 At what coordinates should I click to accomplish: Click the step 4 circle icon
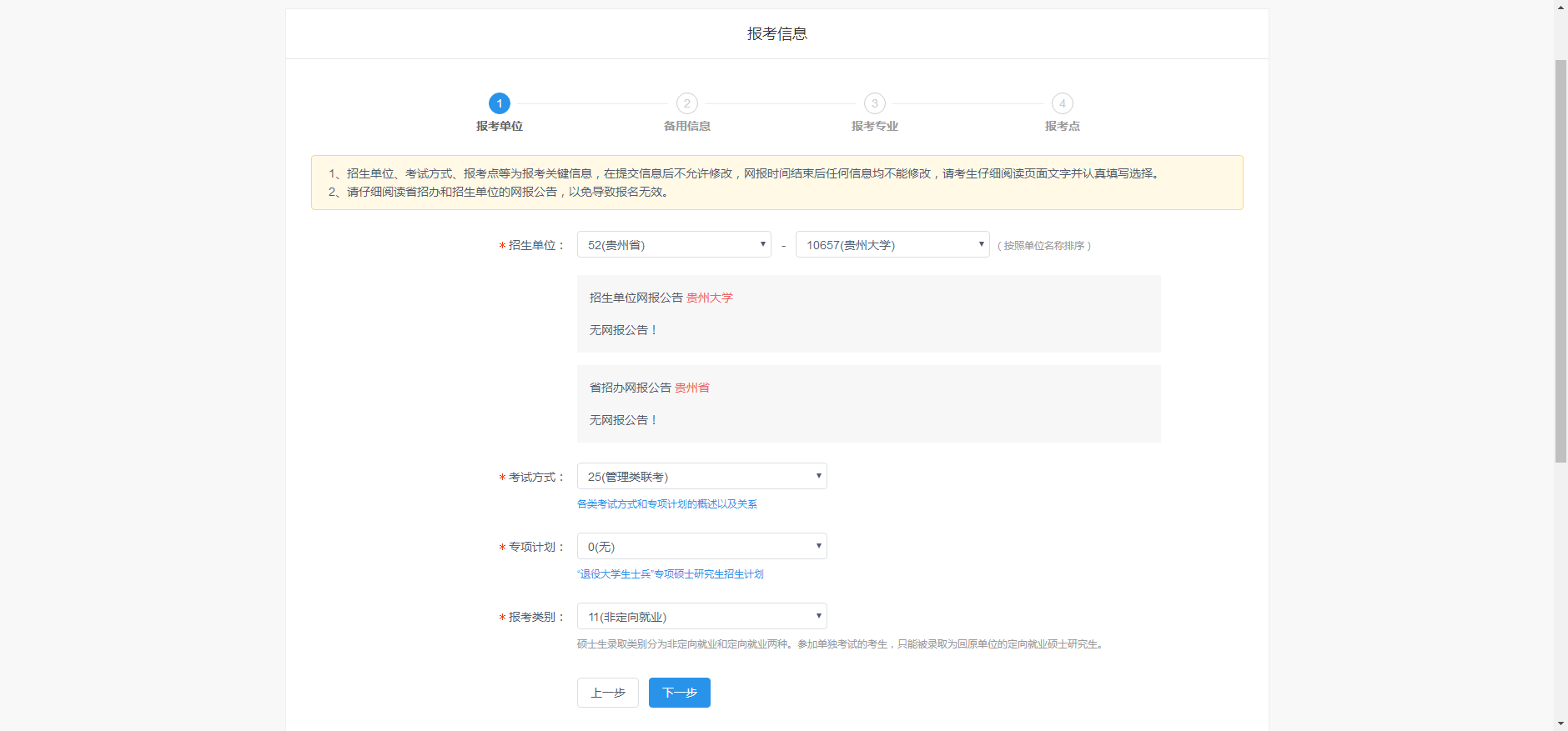point(1062,103)
